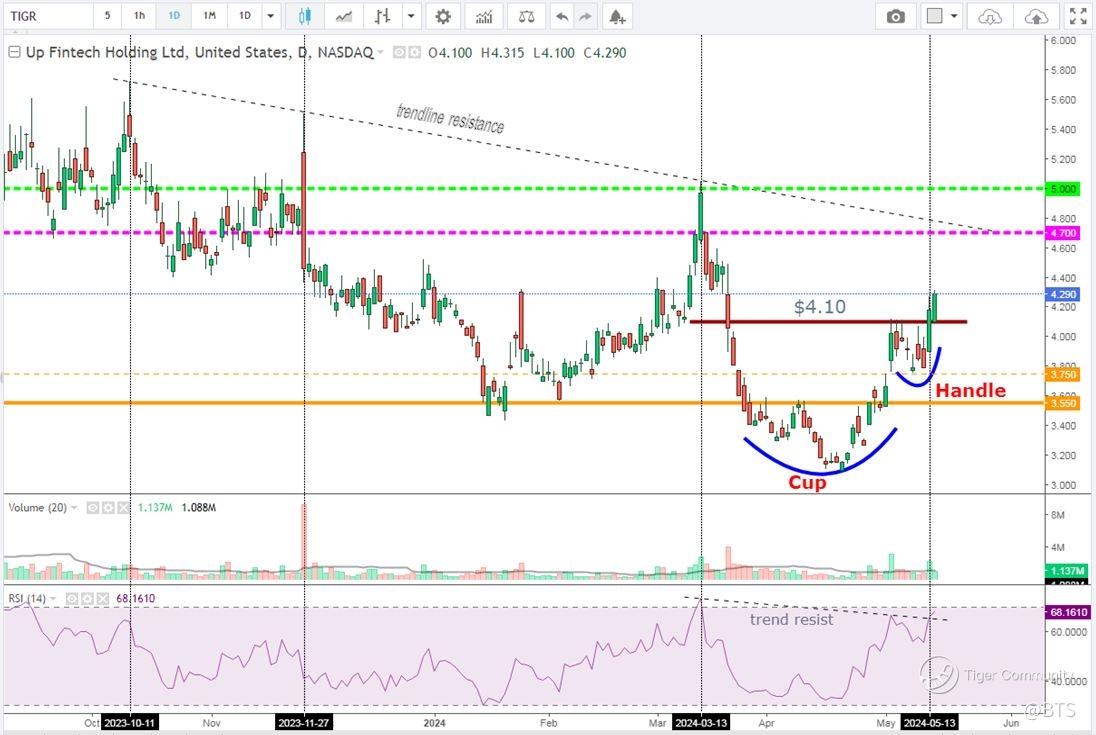The image size is (1096, 735).
Task: Click the 2023-11-27 date marker
Action: 304,722
